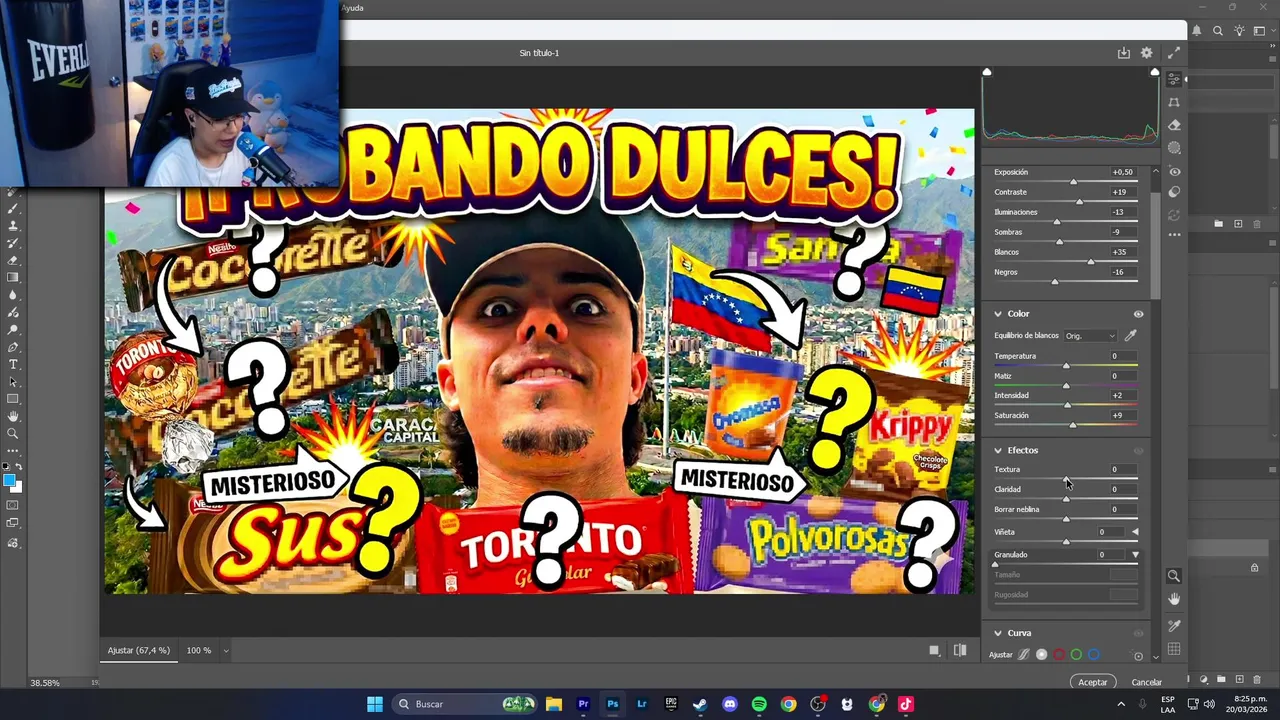Open Spotify from taskbar
Viewport: 1280px width, 720px height.
click(759, 704)
